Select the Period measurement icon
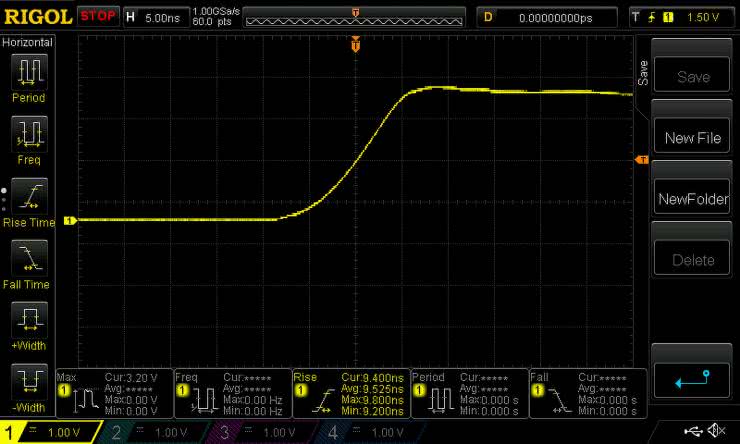740x444 pixels. click(28, 72)
